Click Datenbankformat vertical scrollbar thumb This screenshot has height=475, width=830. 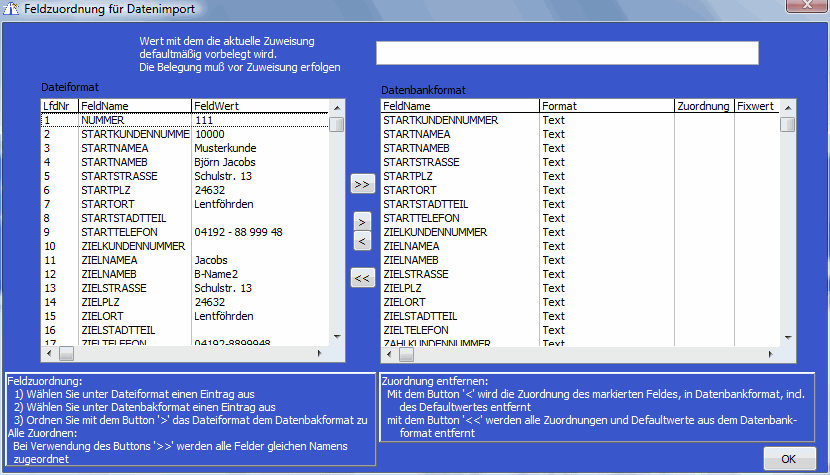pos(788,125)
